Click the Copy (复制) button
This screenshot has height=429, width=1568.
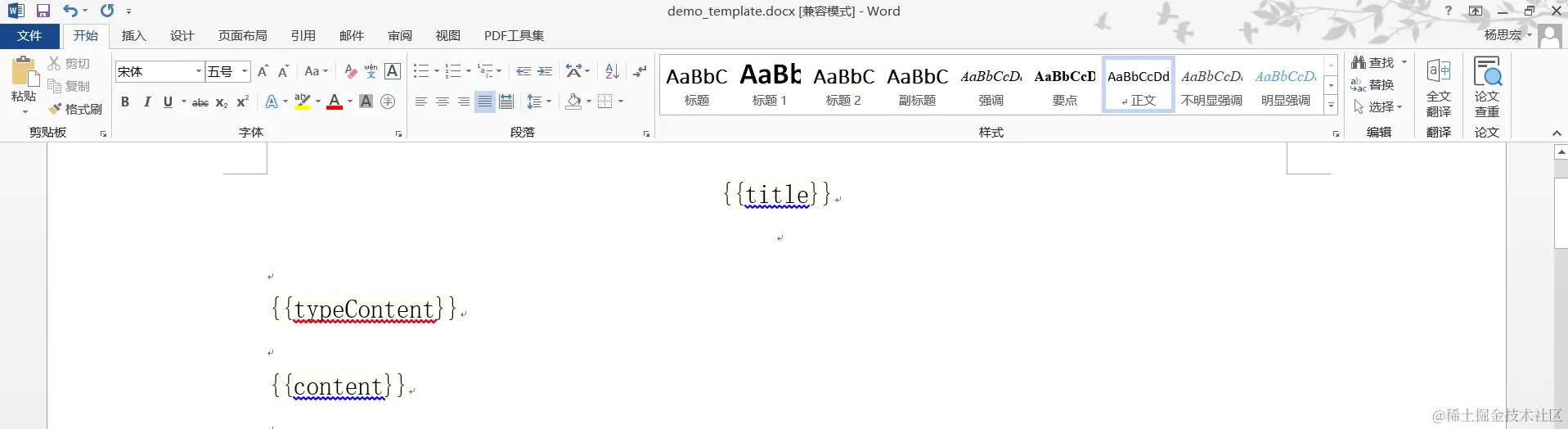point(69,86)
